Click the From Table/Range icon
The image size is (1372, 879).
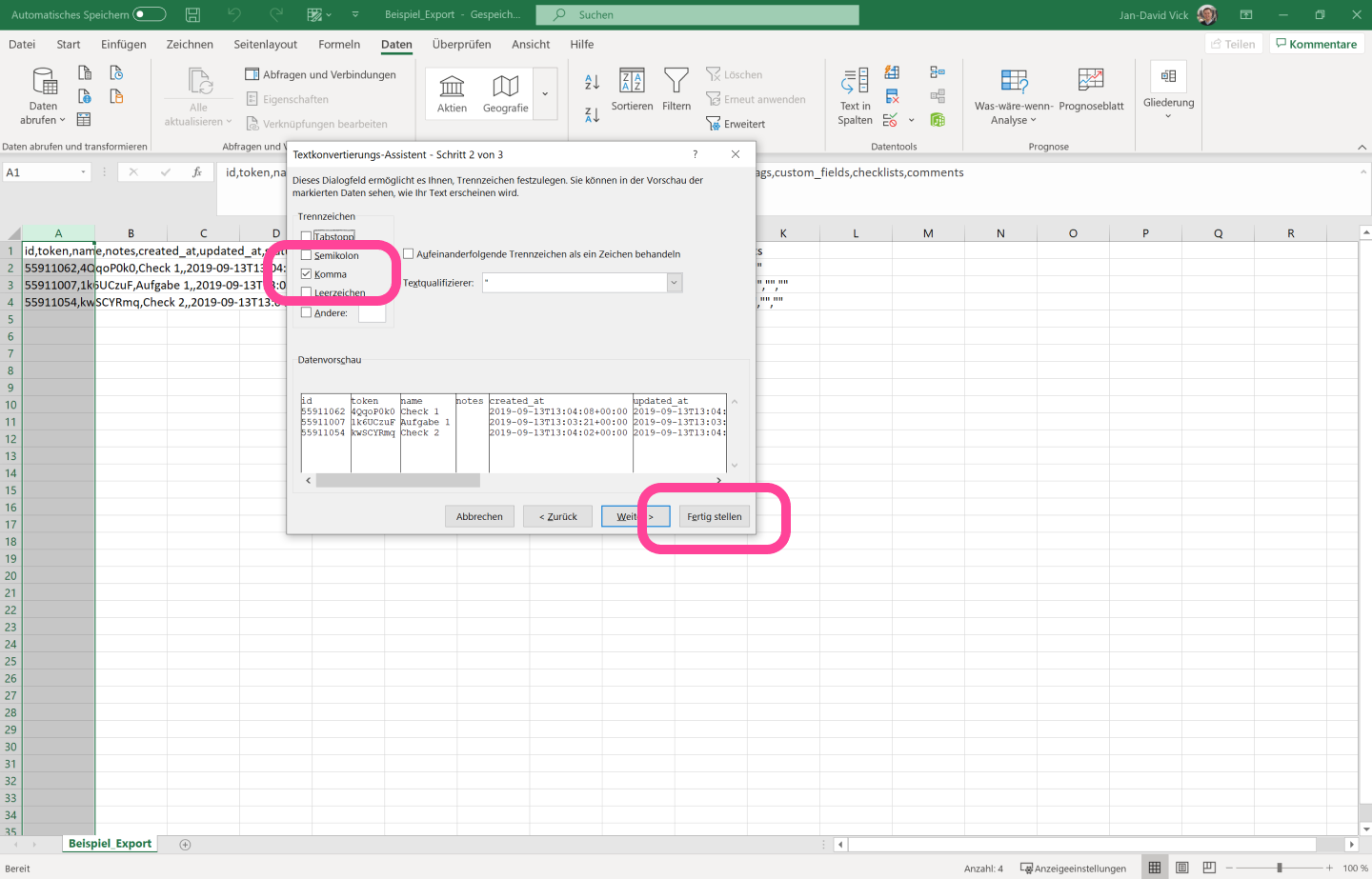[x=84, y=119]
